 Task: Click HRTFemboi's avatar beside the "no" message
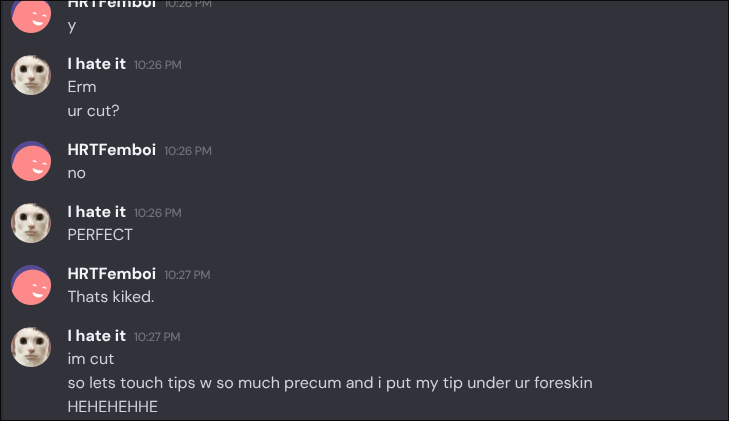(x=31, y=160)
